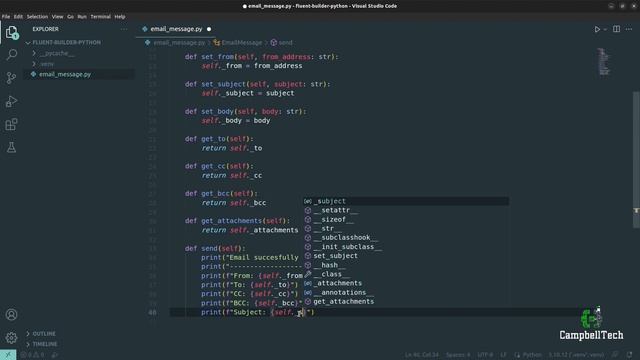Viewport: 640px width, 360px height.
Task: Click the Python interpreter venv selector
Action: tap(576, 355)
